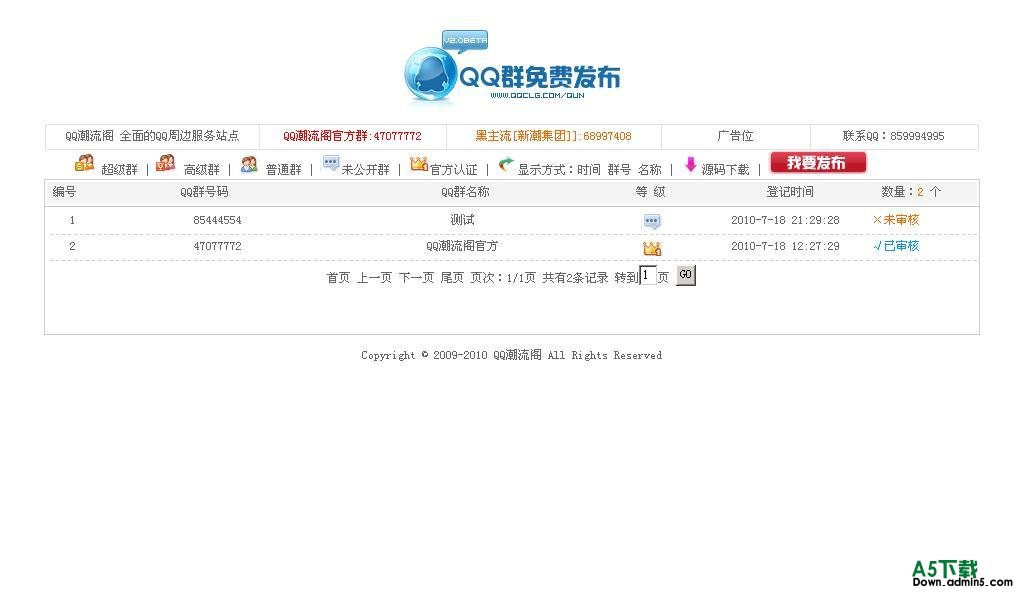The image size is (1024, 592).
Task: Click the 普通群 group icon
Action: (248, 164)
